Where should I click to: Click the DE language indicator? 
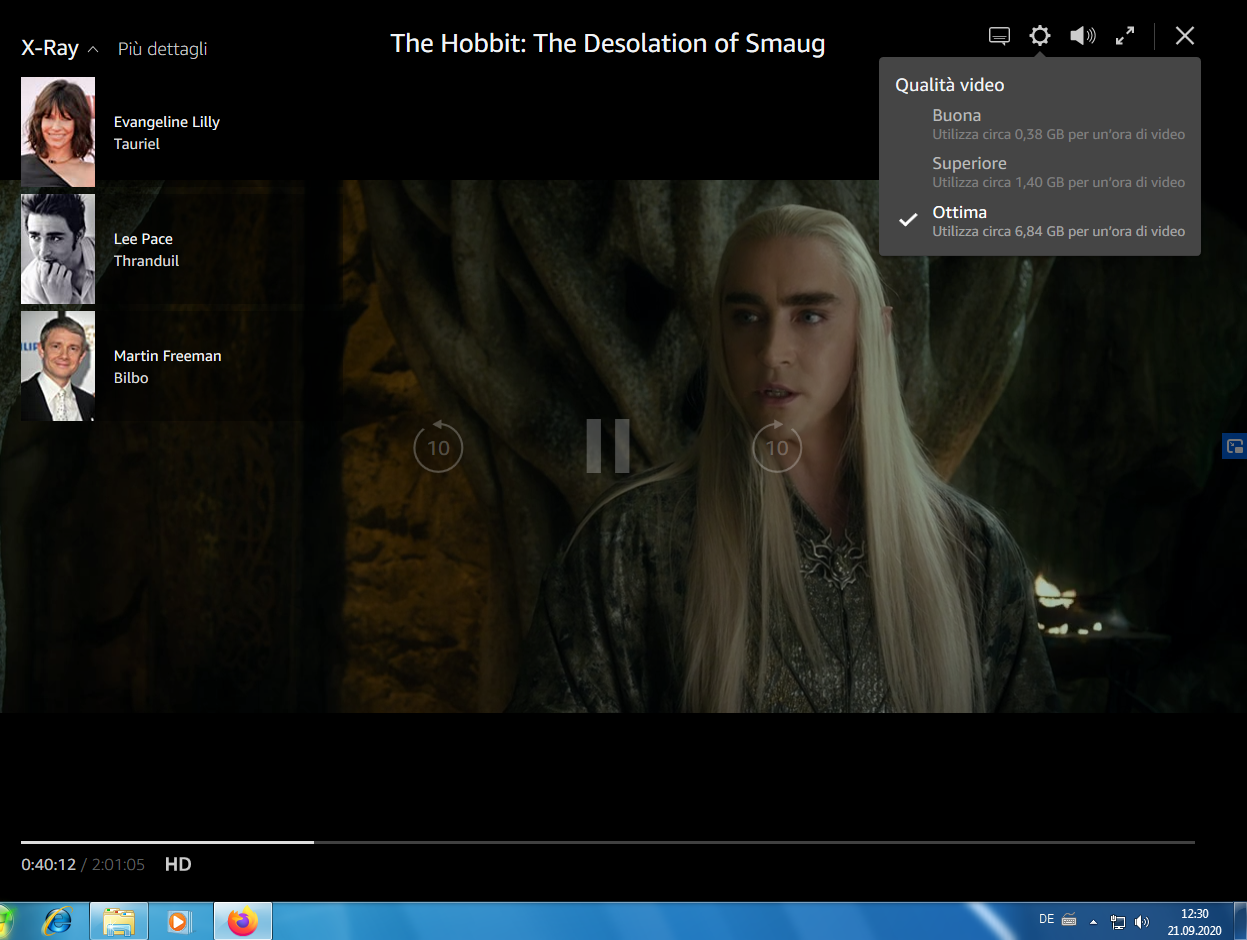point(1046,919)
